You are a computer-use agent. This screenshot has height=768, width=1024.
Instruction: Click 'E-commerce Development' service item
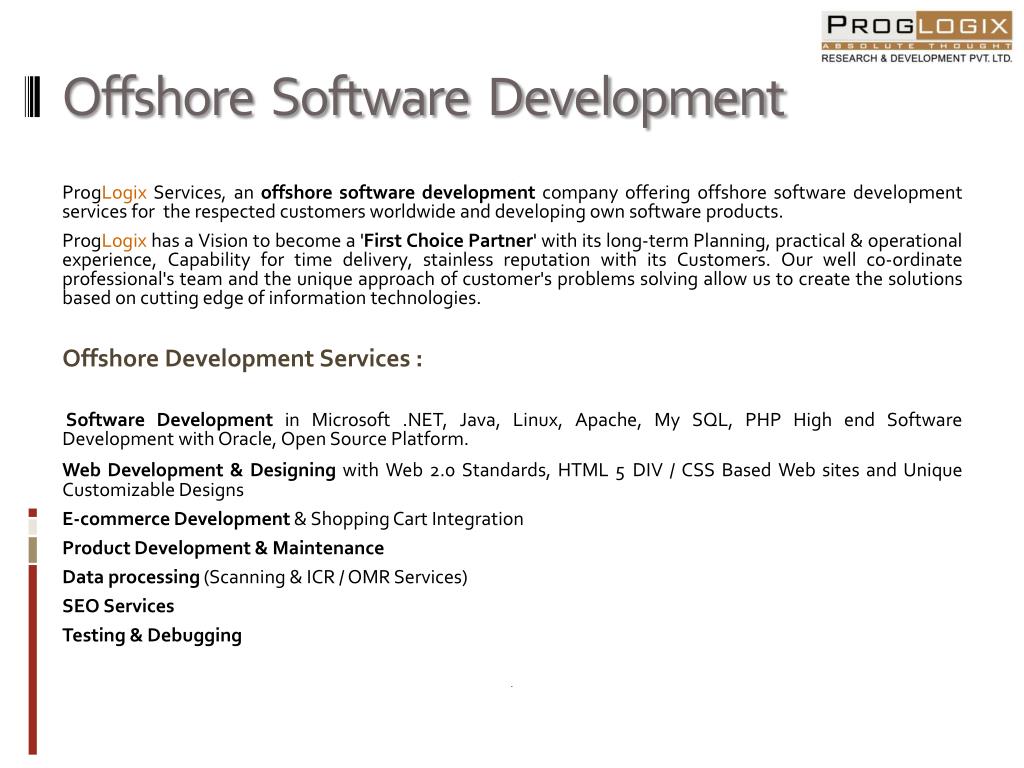pyautogui.click(x=176, y=519)
